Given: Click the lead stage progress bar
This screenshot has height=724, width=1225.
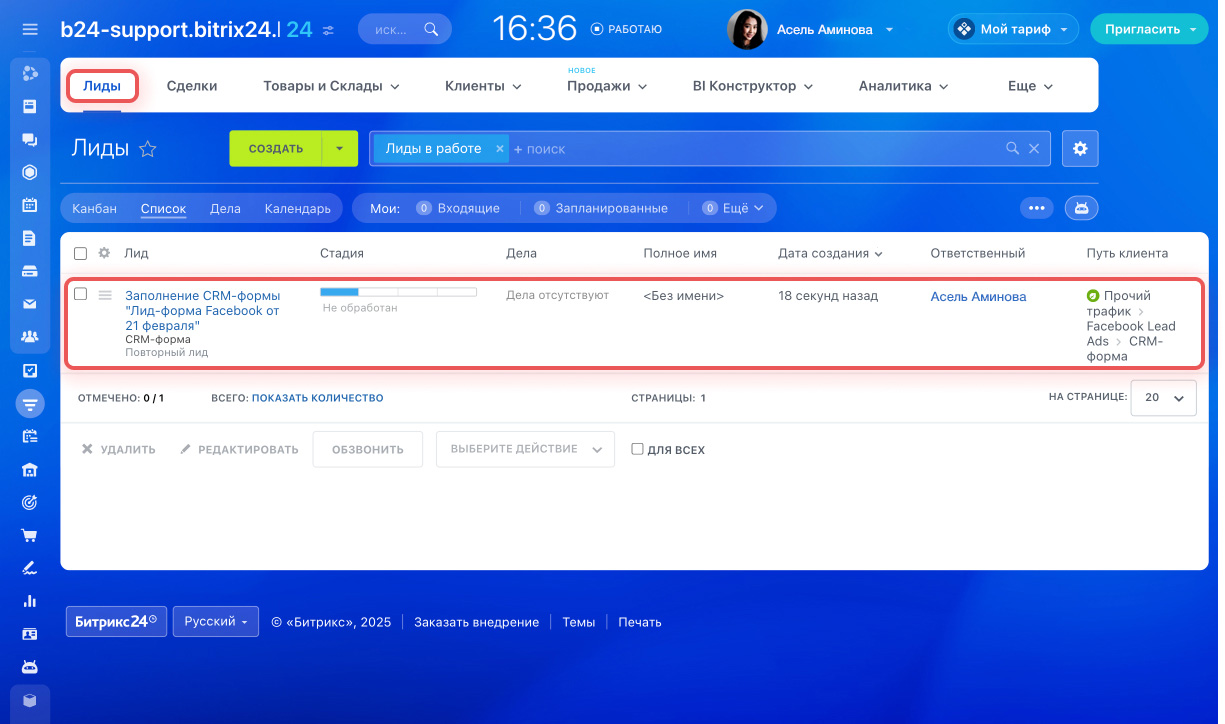Looking at the screenshot, I should pos(398,292).
